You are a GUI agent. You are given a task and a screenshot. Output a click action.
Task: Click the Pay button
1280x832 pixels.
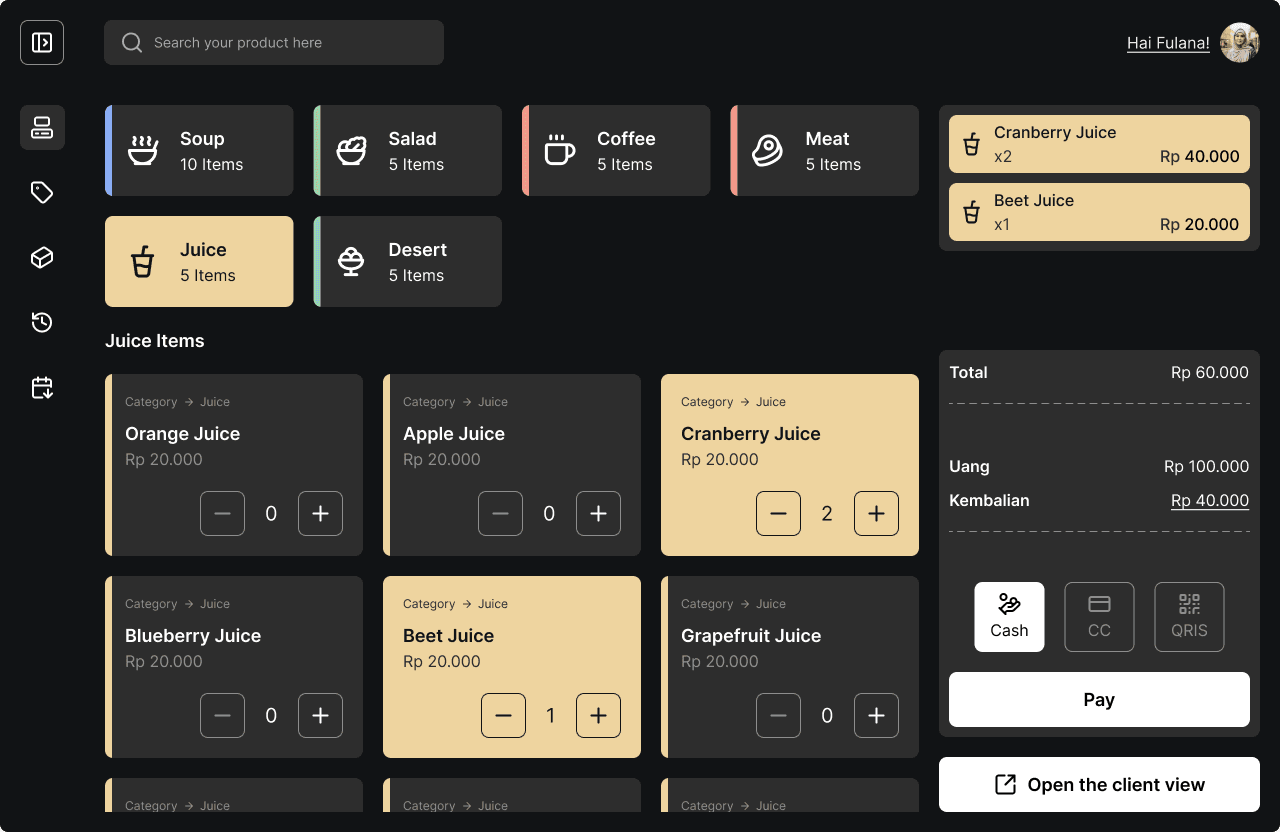point(1099,700)
